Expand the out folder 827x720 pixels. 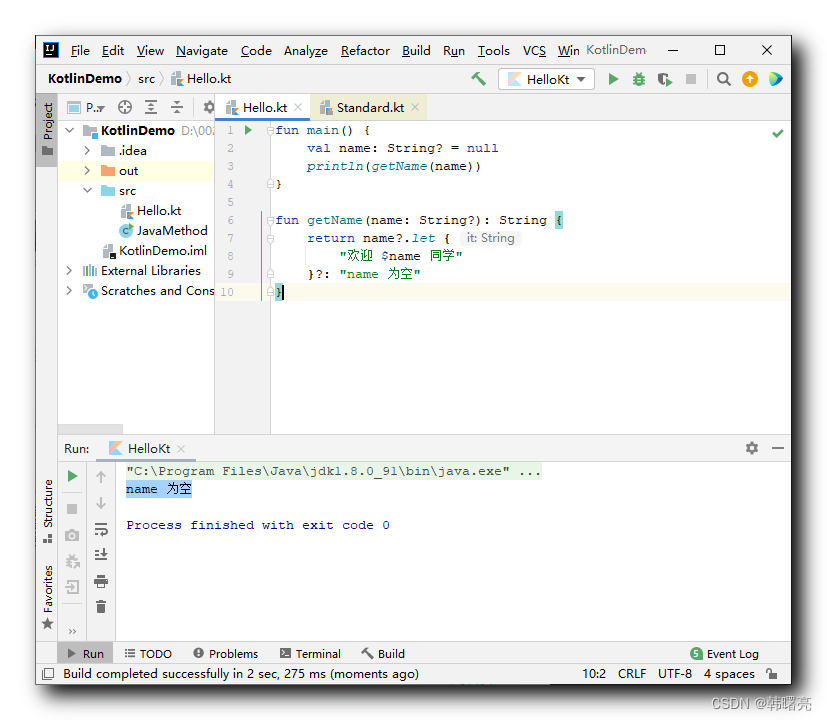click(x=88, y=171)
